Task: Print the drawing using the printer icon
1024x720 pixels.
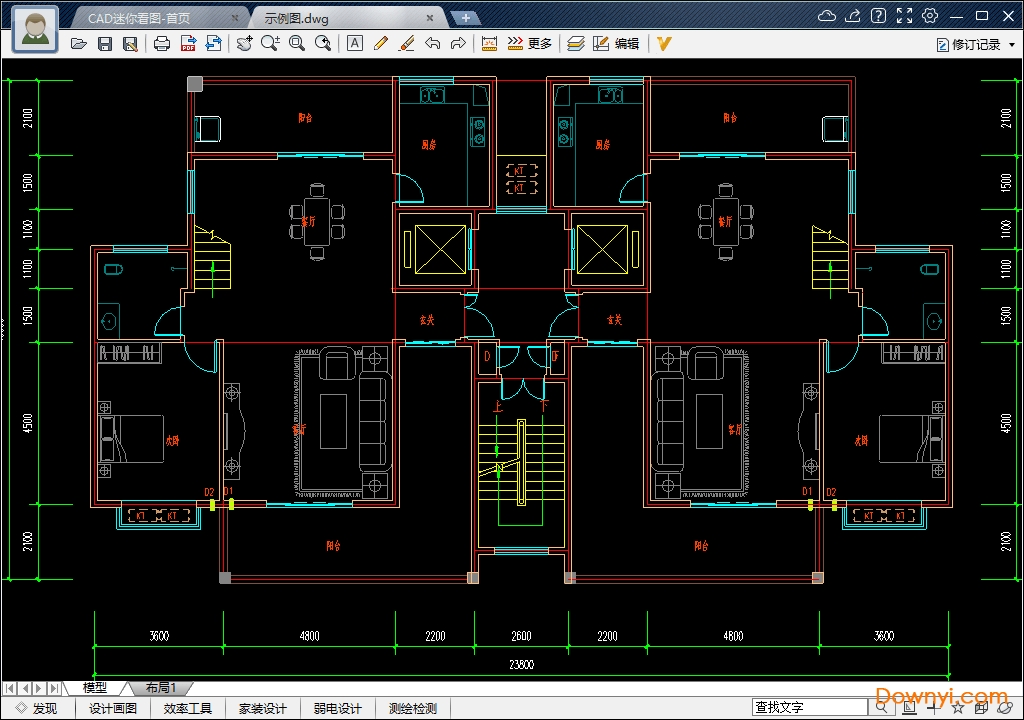Action: [162, 44]
